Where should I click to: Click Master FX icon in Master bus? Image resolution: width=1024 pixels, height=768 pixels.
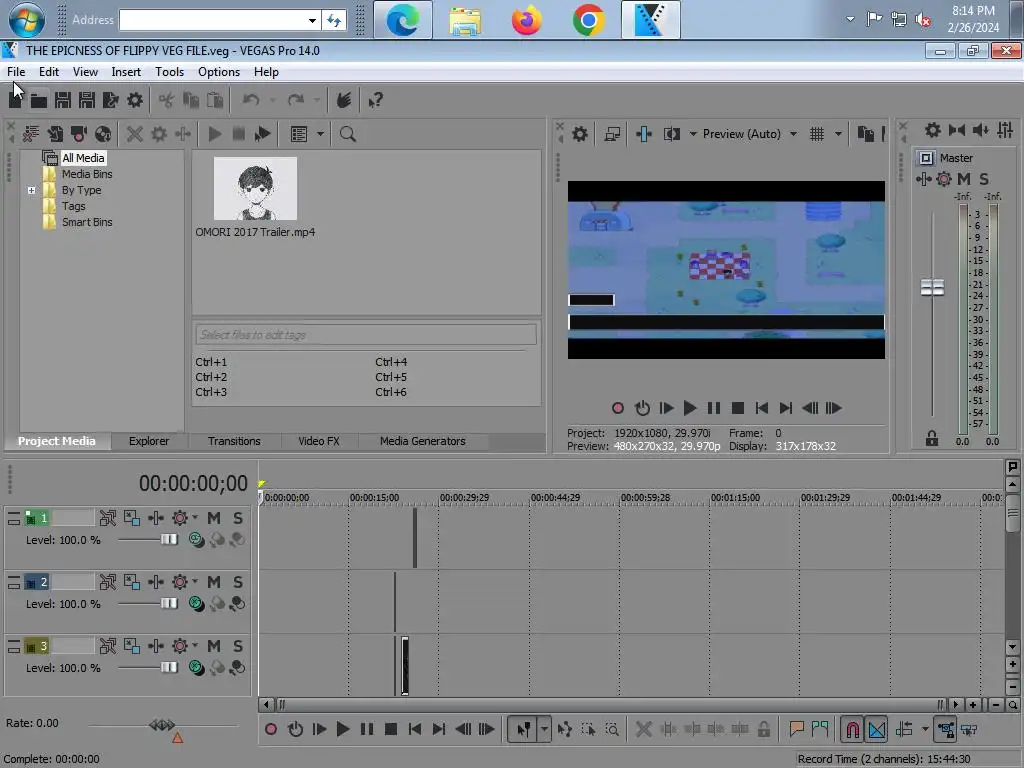click(923, 179)
